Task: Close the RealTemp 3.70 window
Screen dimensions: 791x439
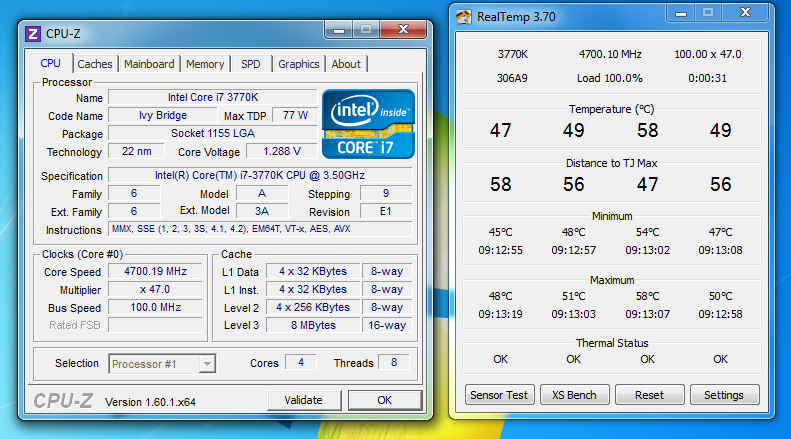Action: point(745,13)
